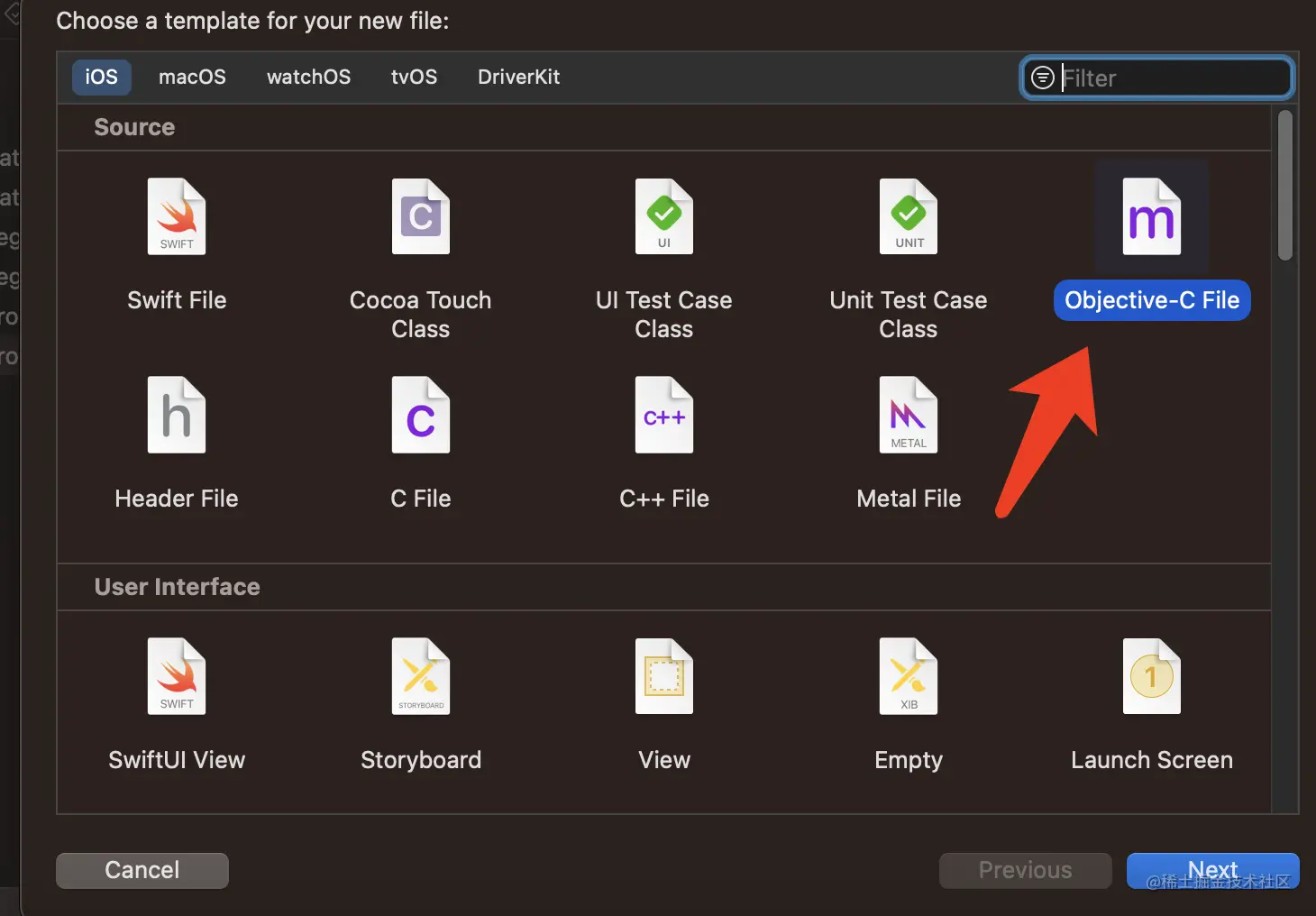Choose the Cocoa Touch Class icon
This screenshot has width=1316, height=916.
click(x=421, y=216)
